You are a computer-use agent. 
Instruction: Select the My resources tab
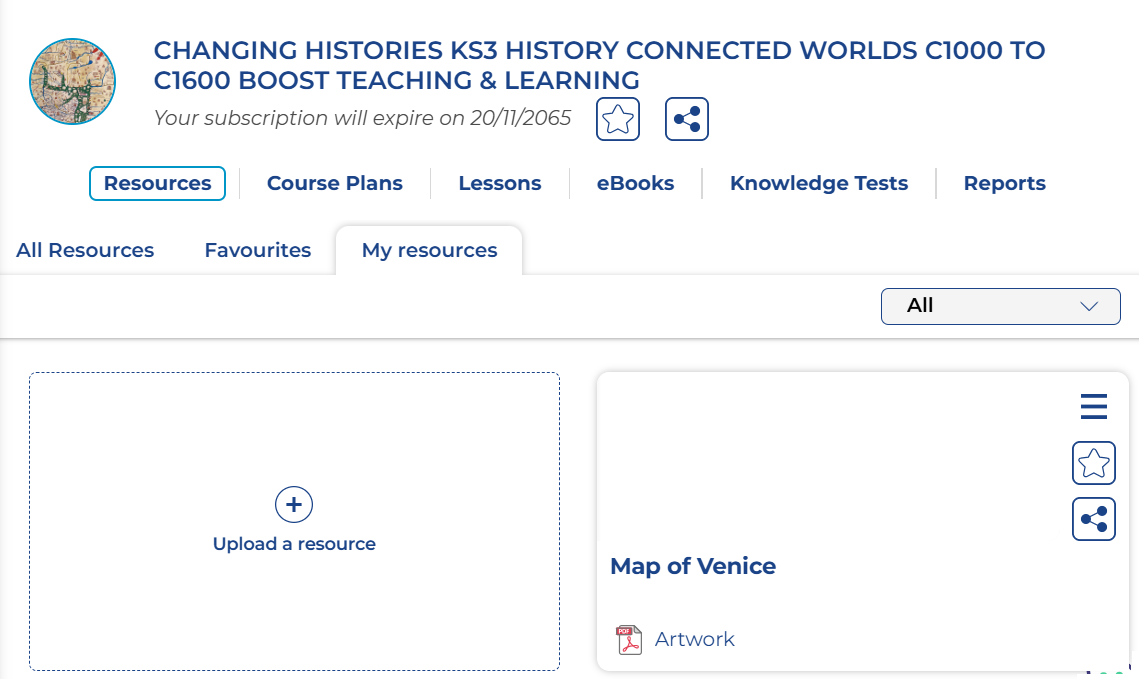[x=429, y=250]
